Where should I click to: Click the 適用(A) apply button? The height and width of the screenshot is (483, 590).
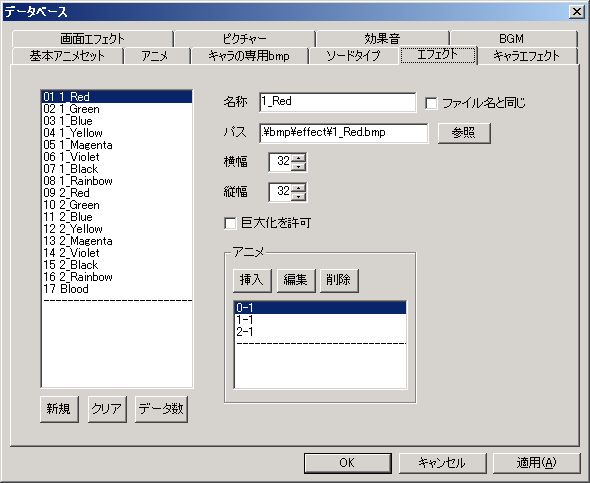tap(536, 463)
